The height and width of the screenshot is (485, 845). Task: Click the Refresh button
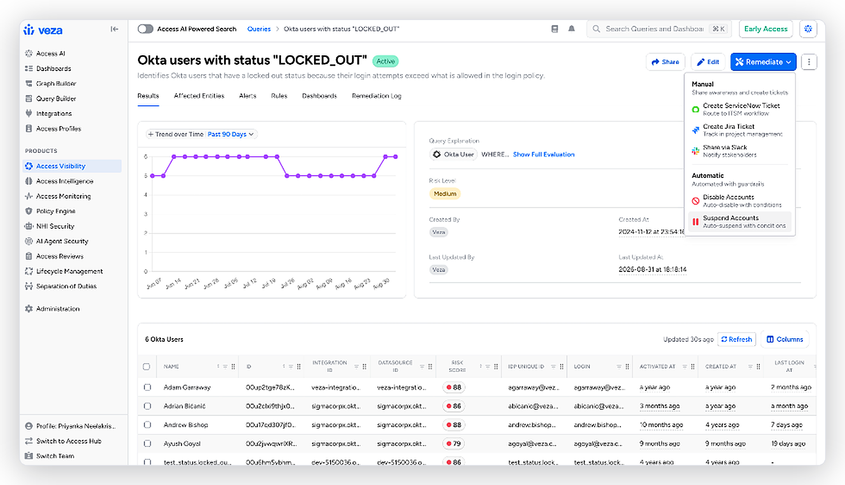737,340
